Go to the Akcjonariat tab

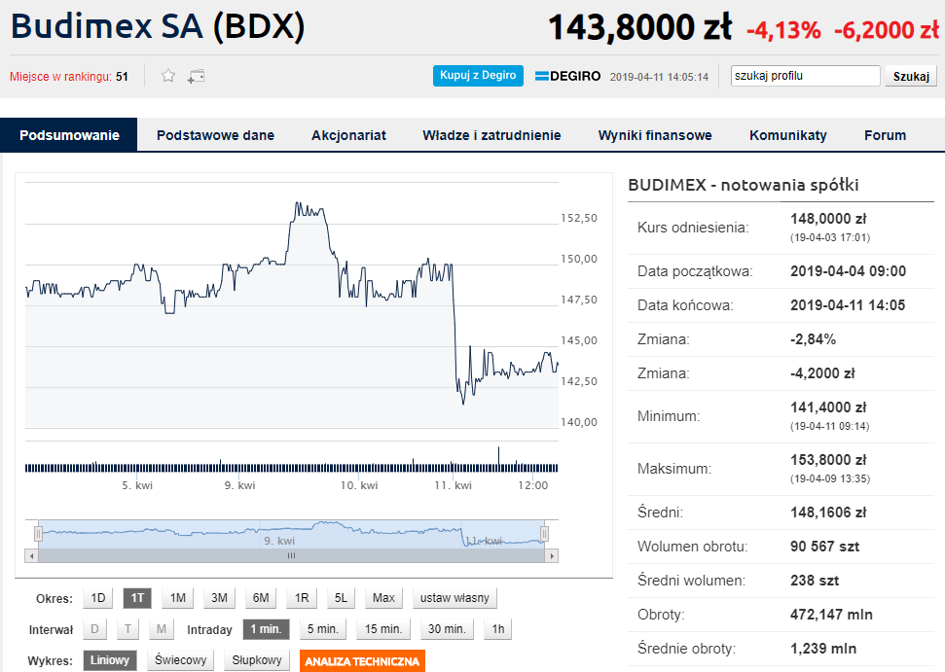tap(348, 135)
